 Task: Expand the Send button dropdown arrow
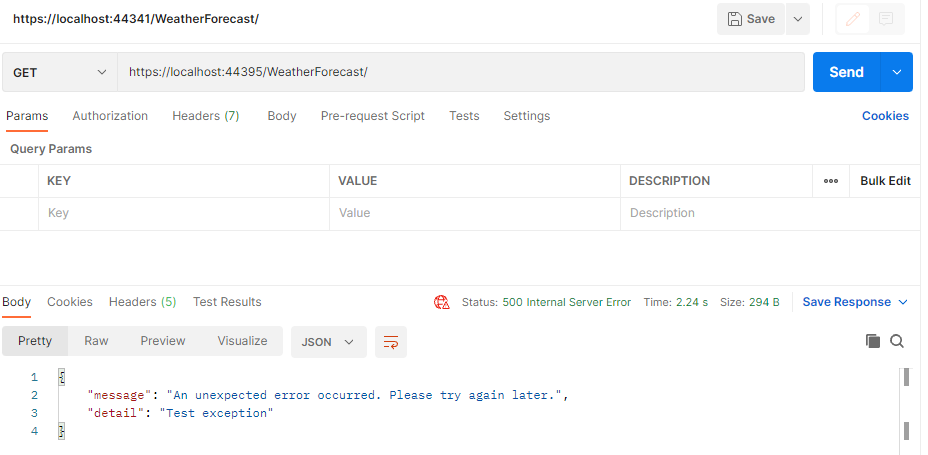pos(897,72)
